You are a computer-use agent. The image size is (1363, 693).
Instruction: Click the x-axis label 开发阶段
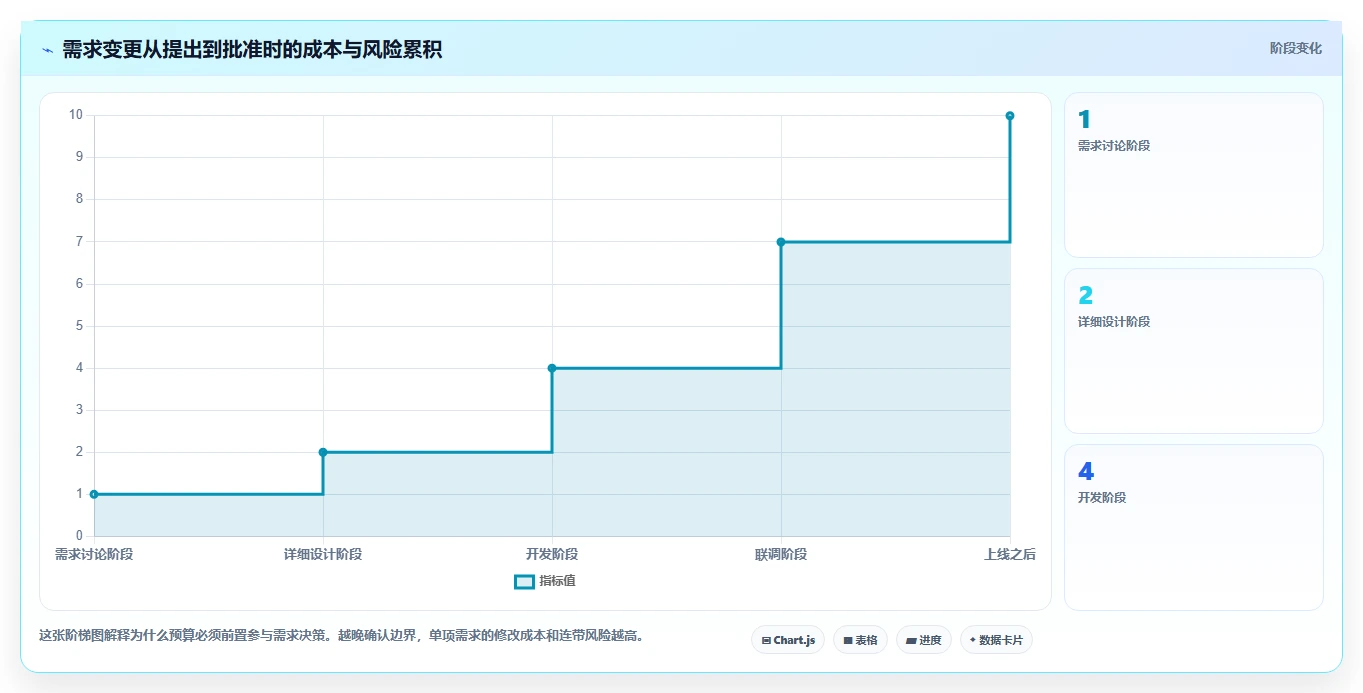[x=552, y=554]
